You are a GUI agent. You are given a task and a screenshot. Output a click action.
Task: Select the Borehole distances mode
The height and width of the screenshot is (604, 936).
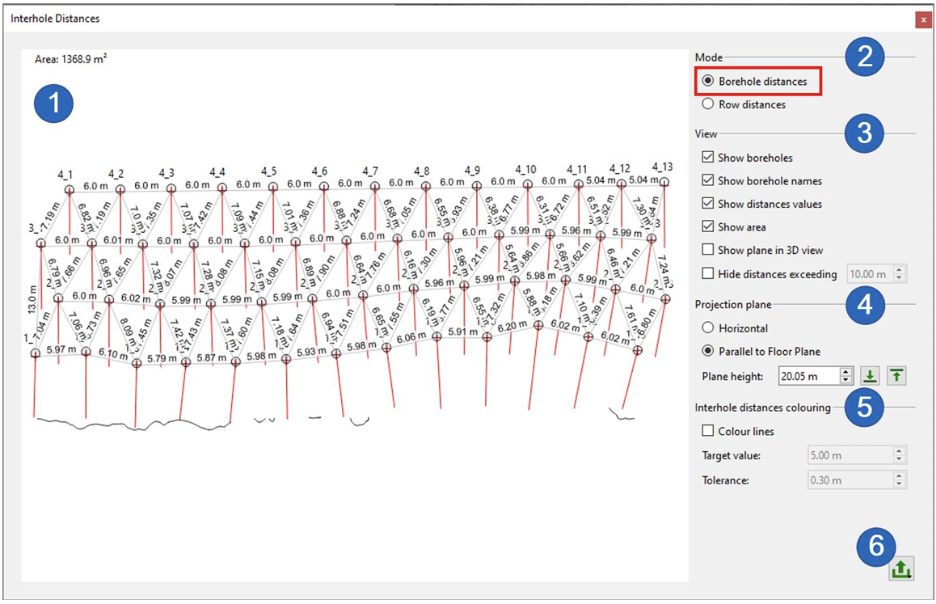[708, 81]
